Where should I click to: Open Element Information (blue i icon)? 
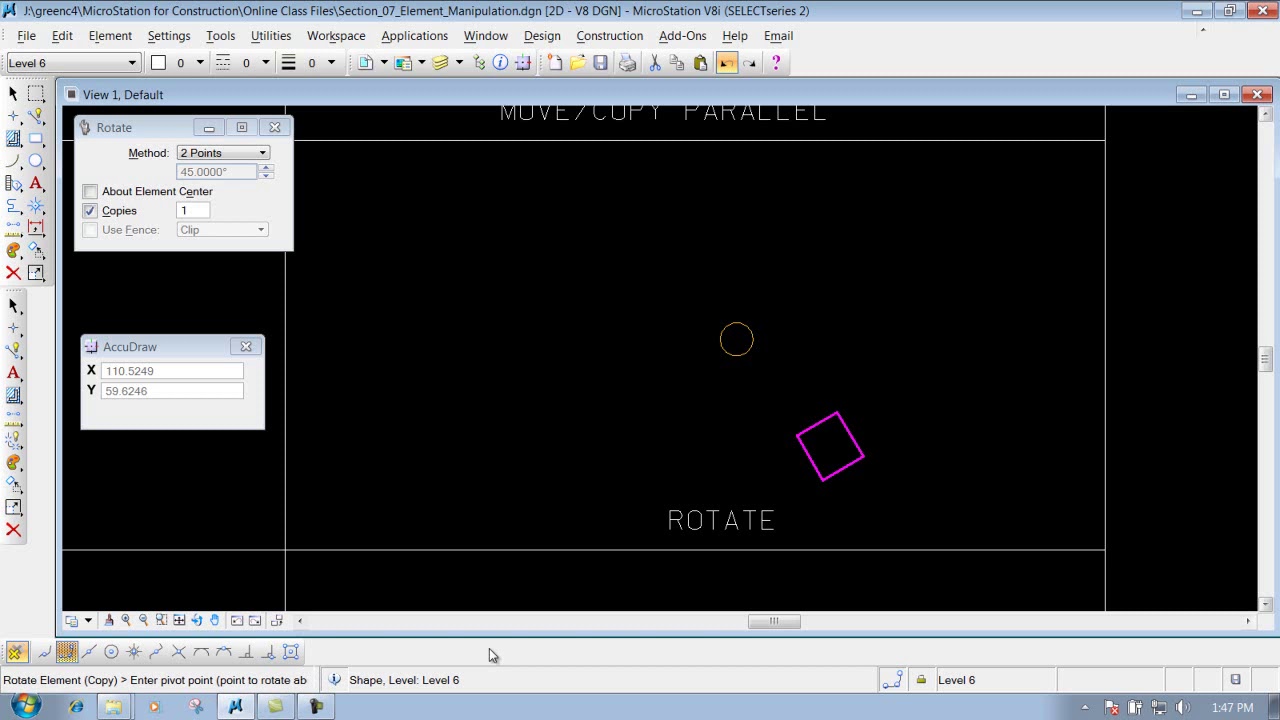pos(500,63)
